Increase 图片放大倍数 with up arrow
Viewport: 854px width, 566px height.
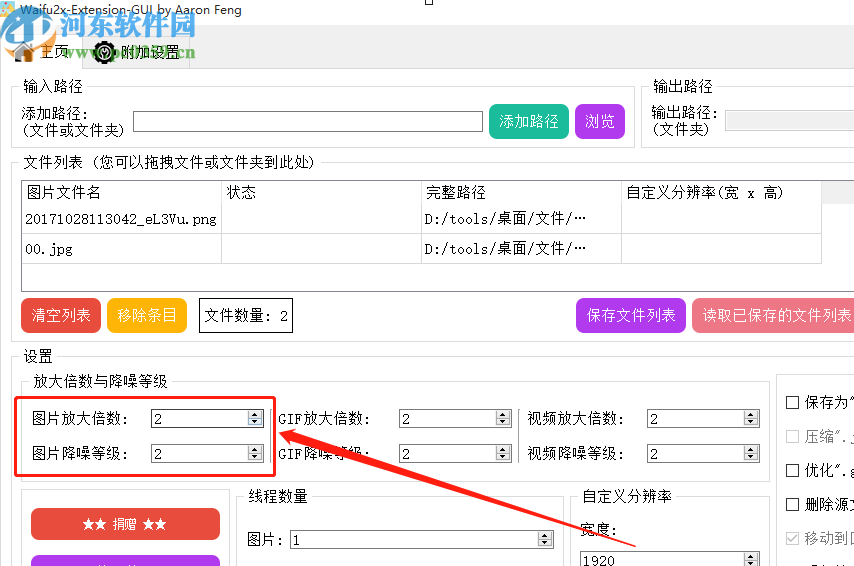[255, 415]
